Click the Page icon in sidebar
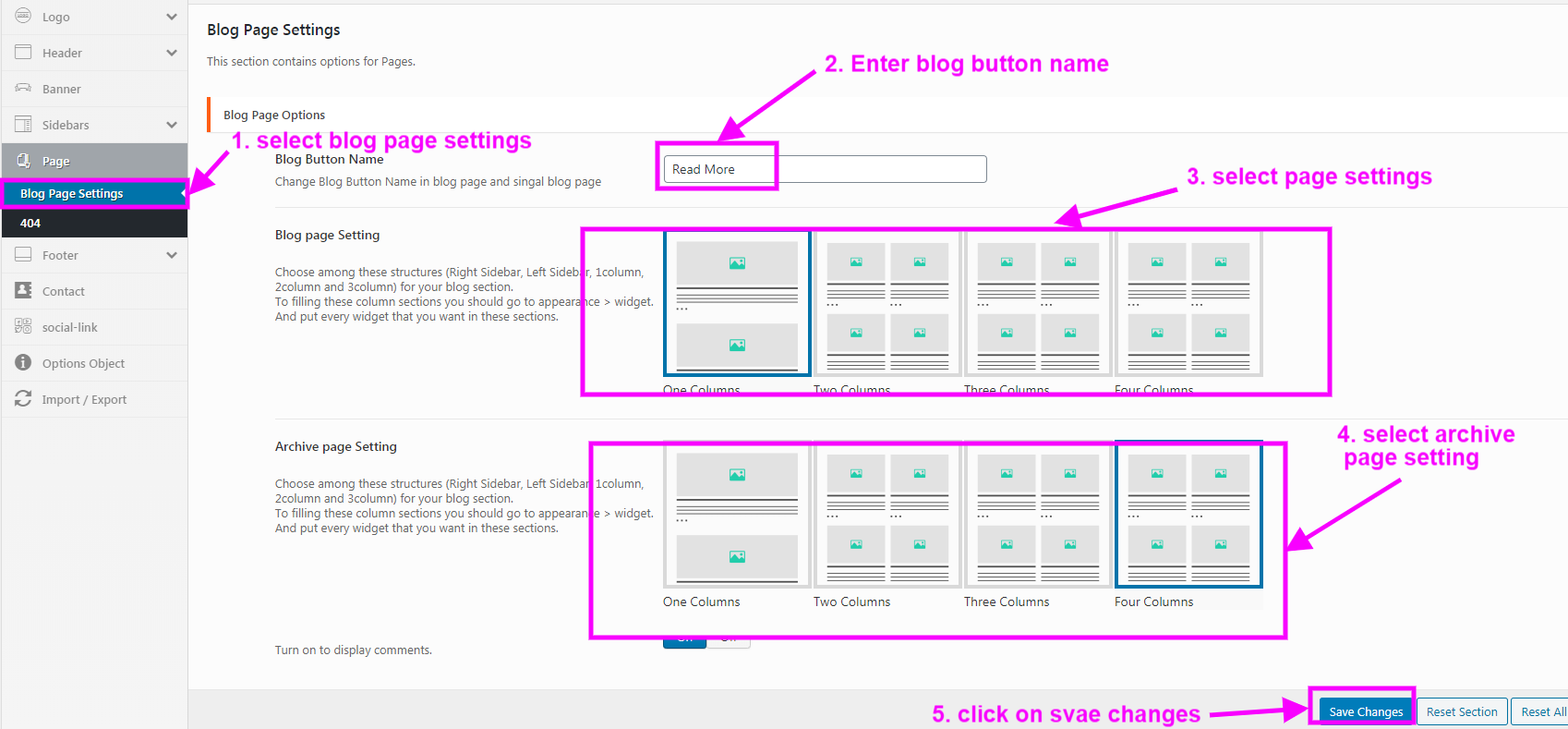The height and width of the screenshot is (729, 1568). point(23,161)
